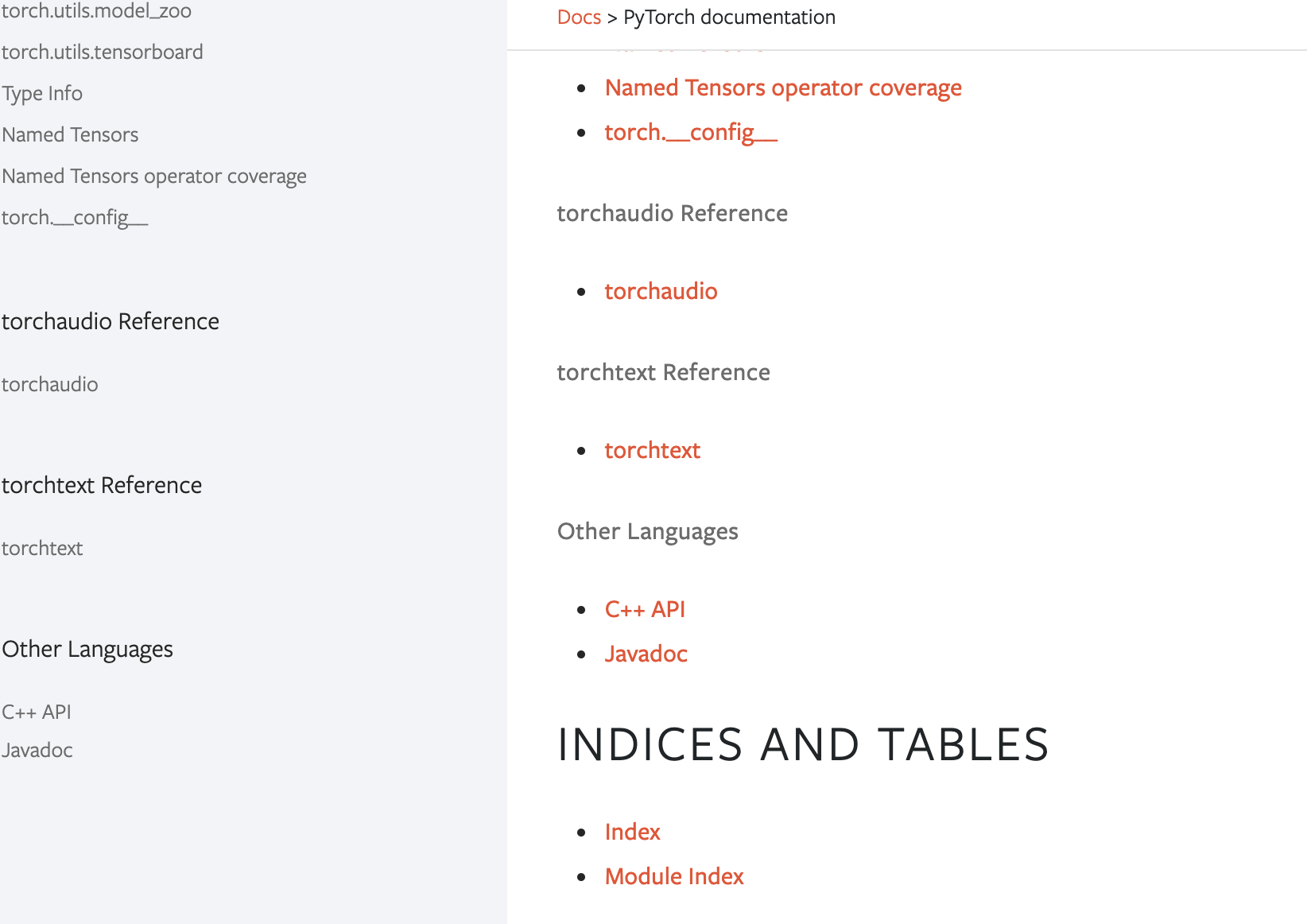Open the torchtext link in main content

pos(652,450)
